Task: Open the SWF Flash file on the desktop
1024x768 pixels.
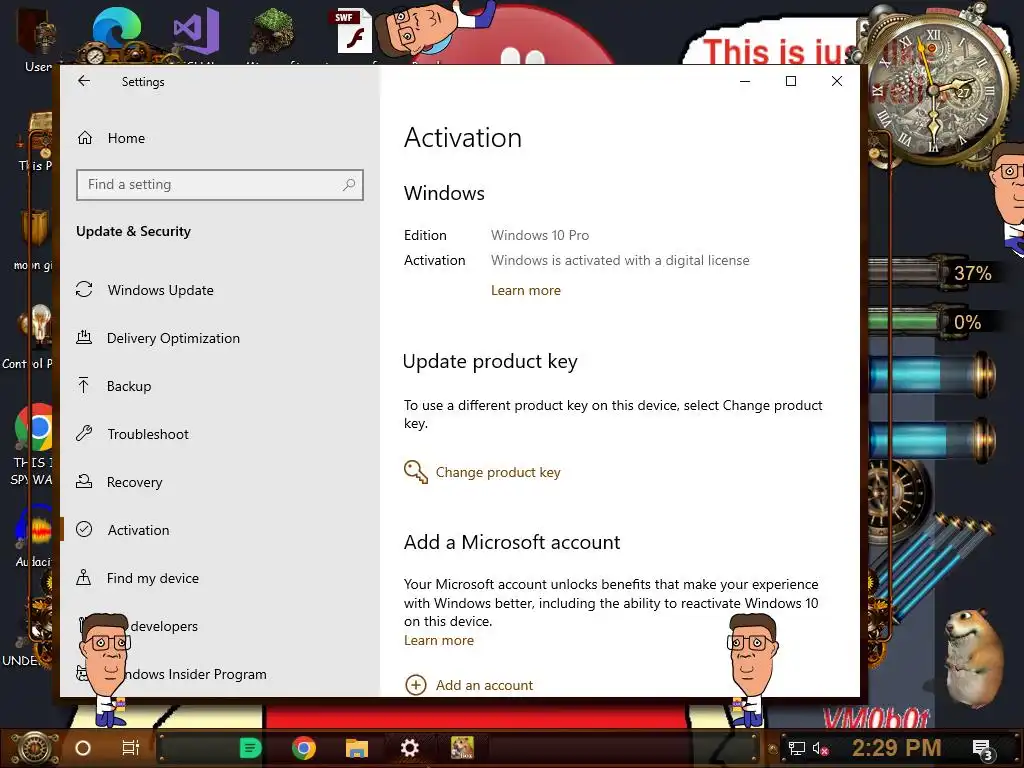Action: click(354, 31)
